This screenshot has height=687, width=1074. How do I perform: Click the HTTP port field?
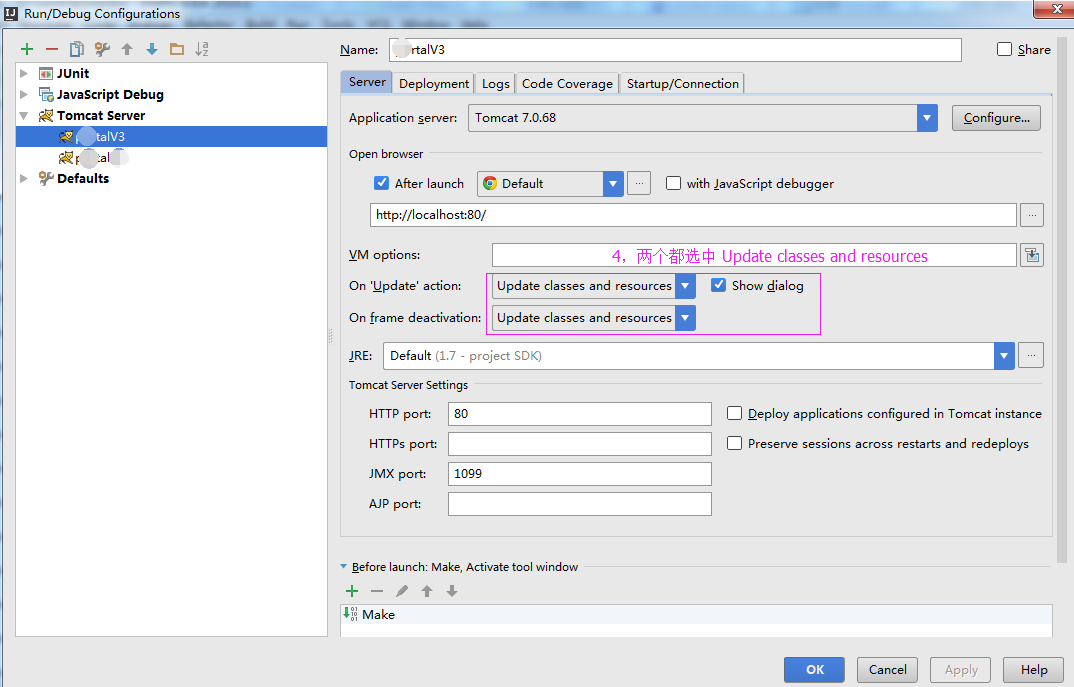(579, 414)
